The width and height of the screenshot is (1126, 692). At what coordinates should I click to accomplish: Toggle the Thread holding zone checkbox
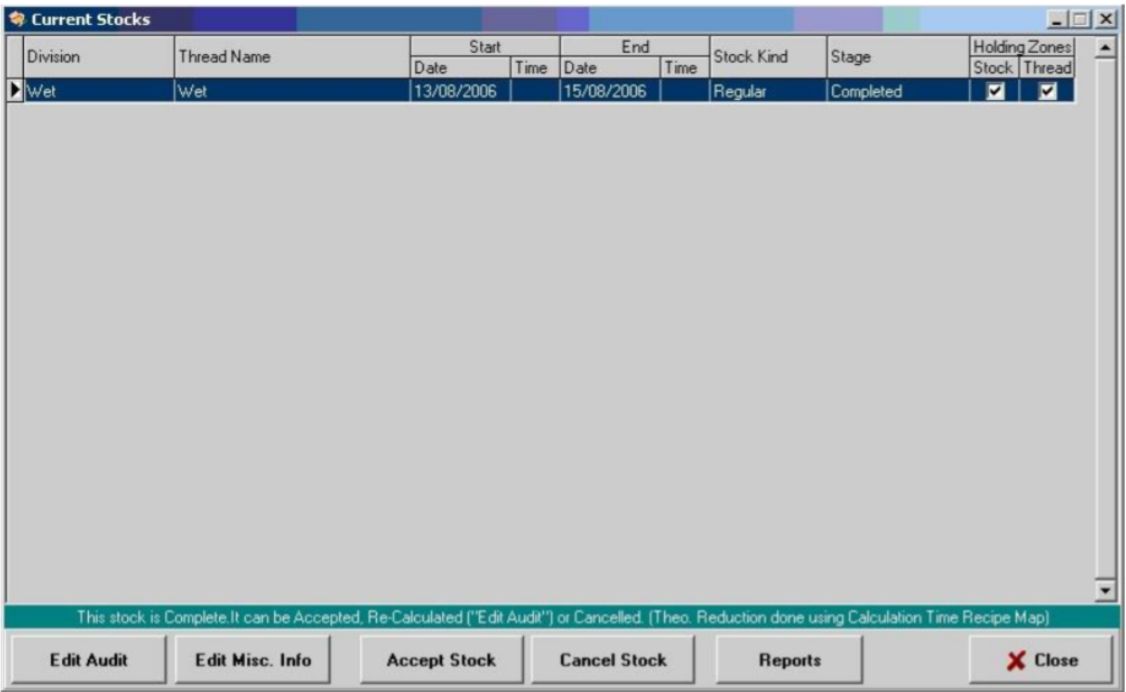(1047, 92)
